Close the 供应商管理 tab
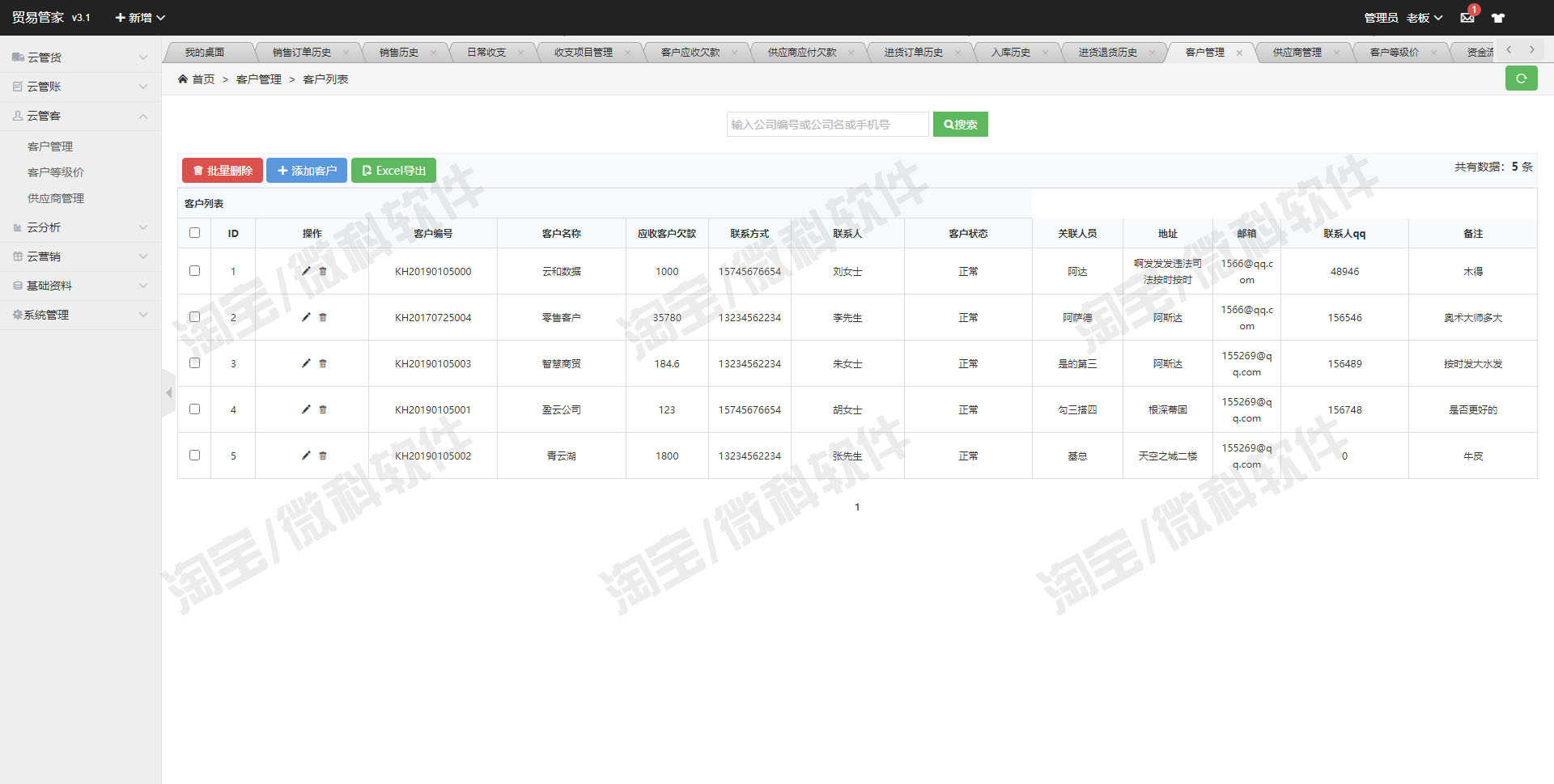 pos(1336,53)
